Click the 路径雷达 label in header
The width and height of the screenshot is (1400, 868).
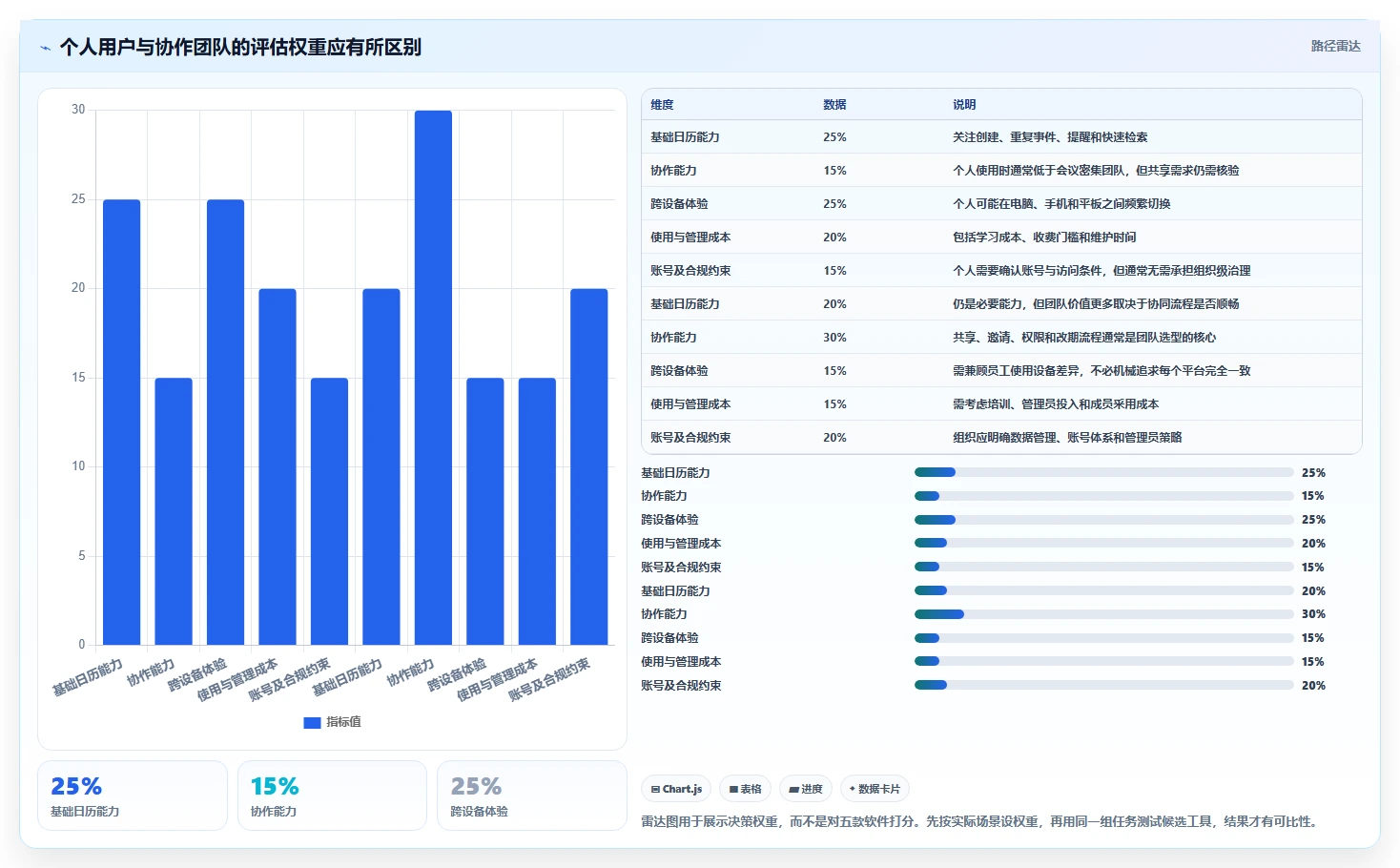1335,46
